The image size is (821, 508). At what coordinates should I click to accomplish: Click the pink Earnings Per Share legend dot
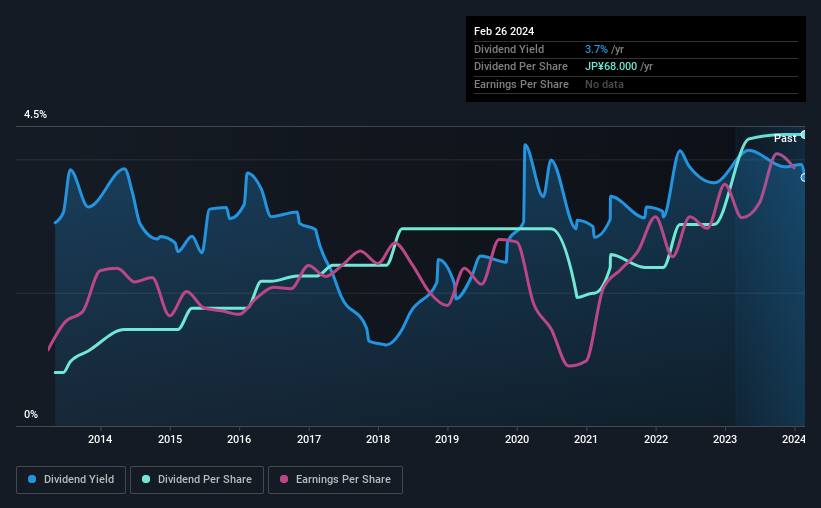pos(284,479)
